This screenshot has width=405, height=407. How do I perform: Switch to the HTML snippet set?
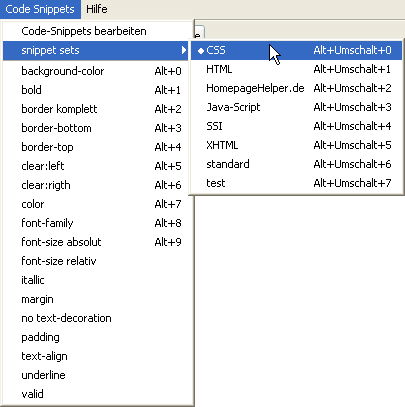coord(296,69)
